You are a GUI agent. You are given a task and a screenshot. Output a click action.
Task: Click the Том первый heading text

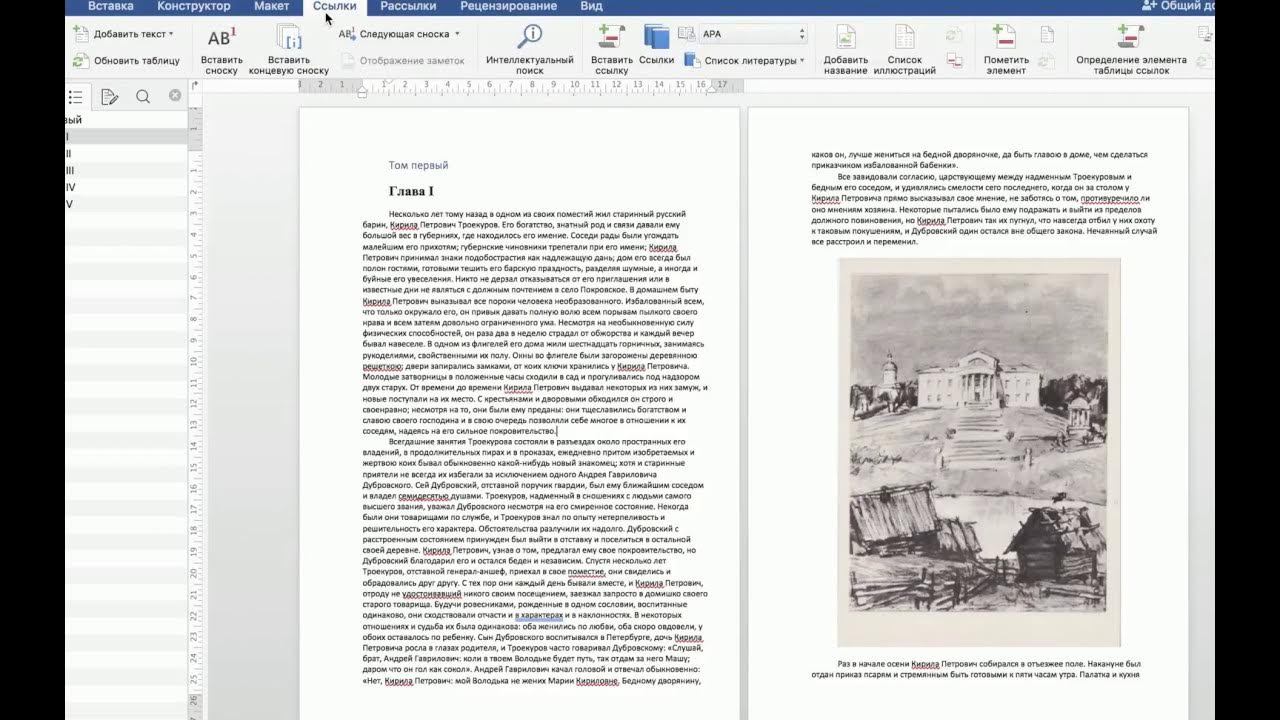tap(418, 165)
